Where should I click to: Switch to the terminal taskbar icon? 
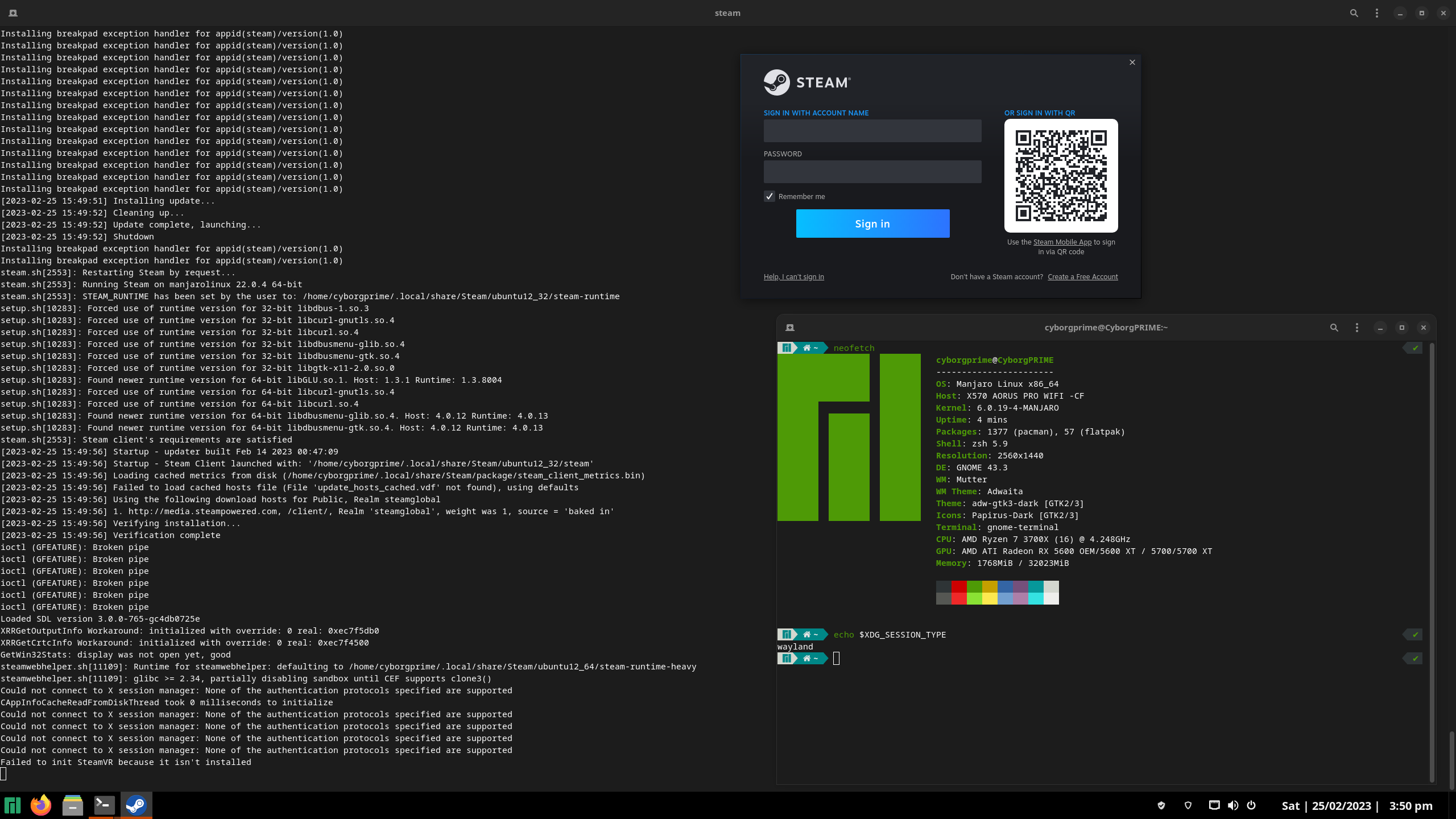click(x=104, y=805)
